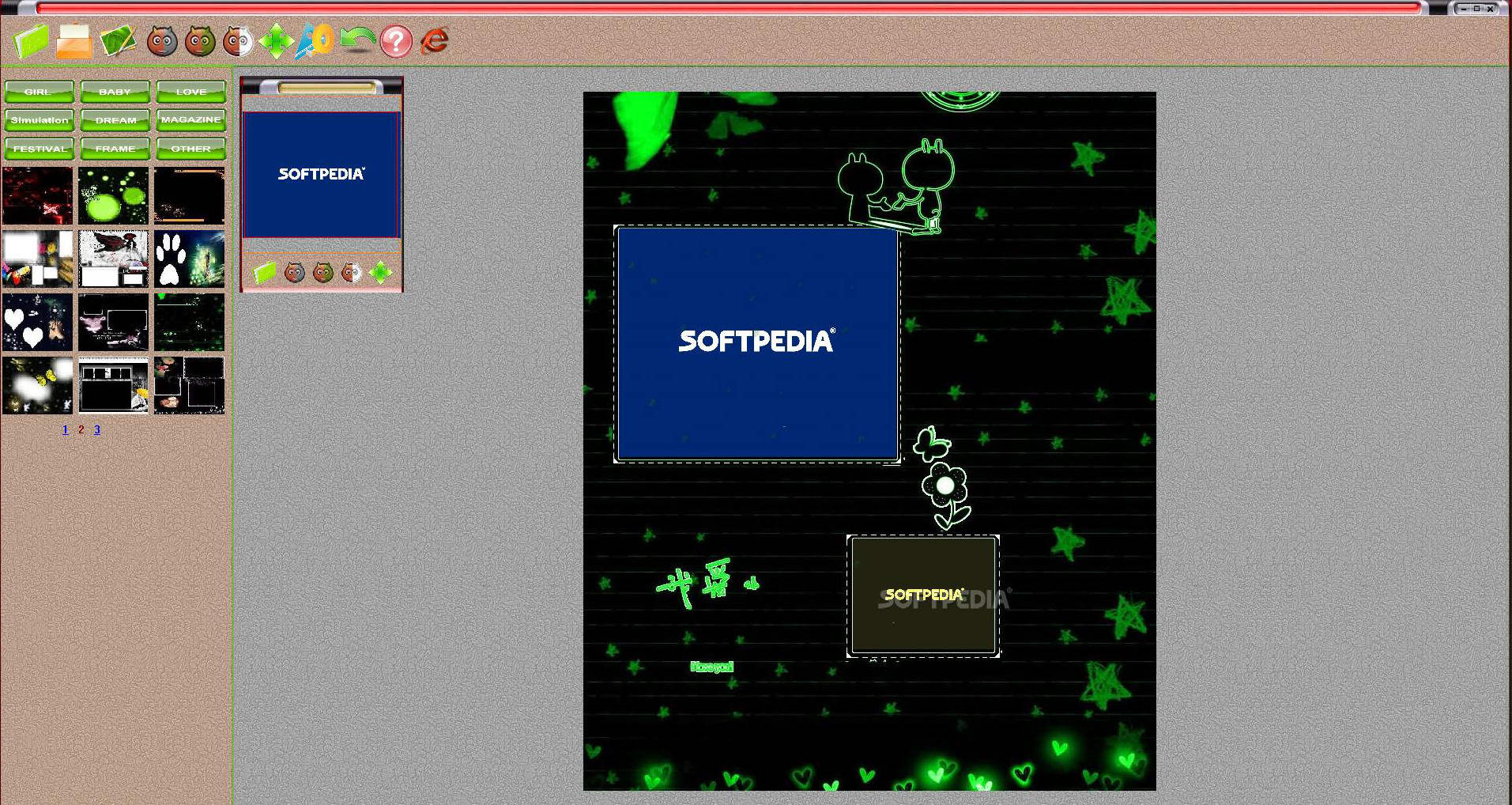The width and height of the screenshot is (1512, 805).
Task: Click the preview panel's gold title handle
Action: [x=327, y=87]
